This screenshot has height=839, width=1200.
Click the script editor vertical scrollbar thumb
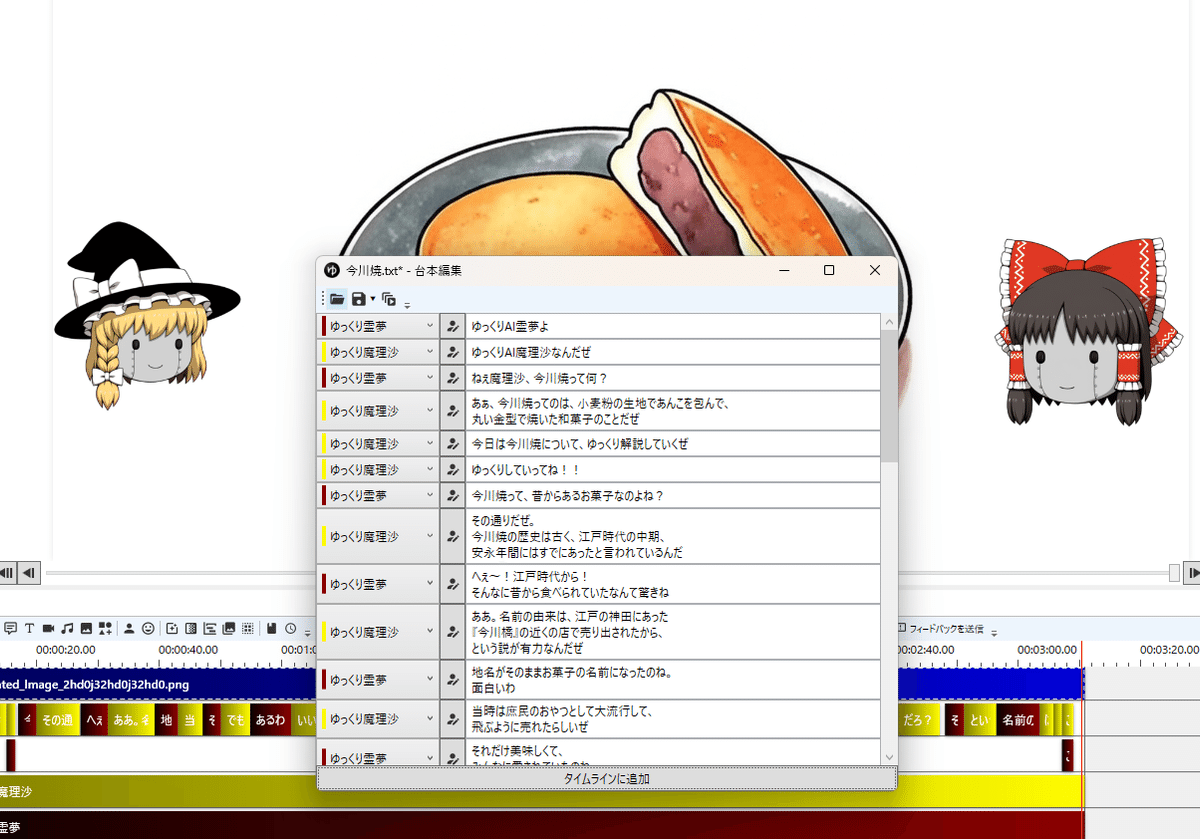click(x=889, y=396)
